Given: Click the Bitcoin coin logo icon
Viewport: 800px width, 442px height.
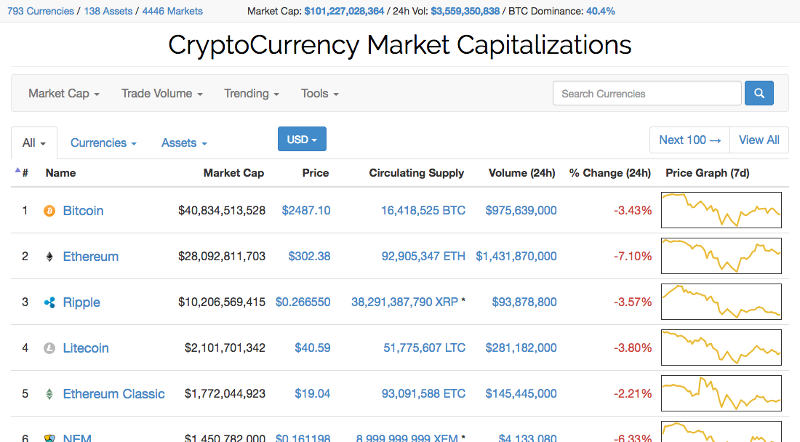Looking at the screenshot, I should (49, 211).
